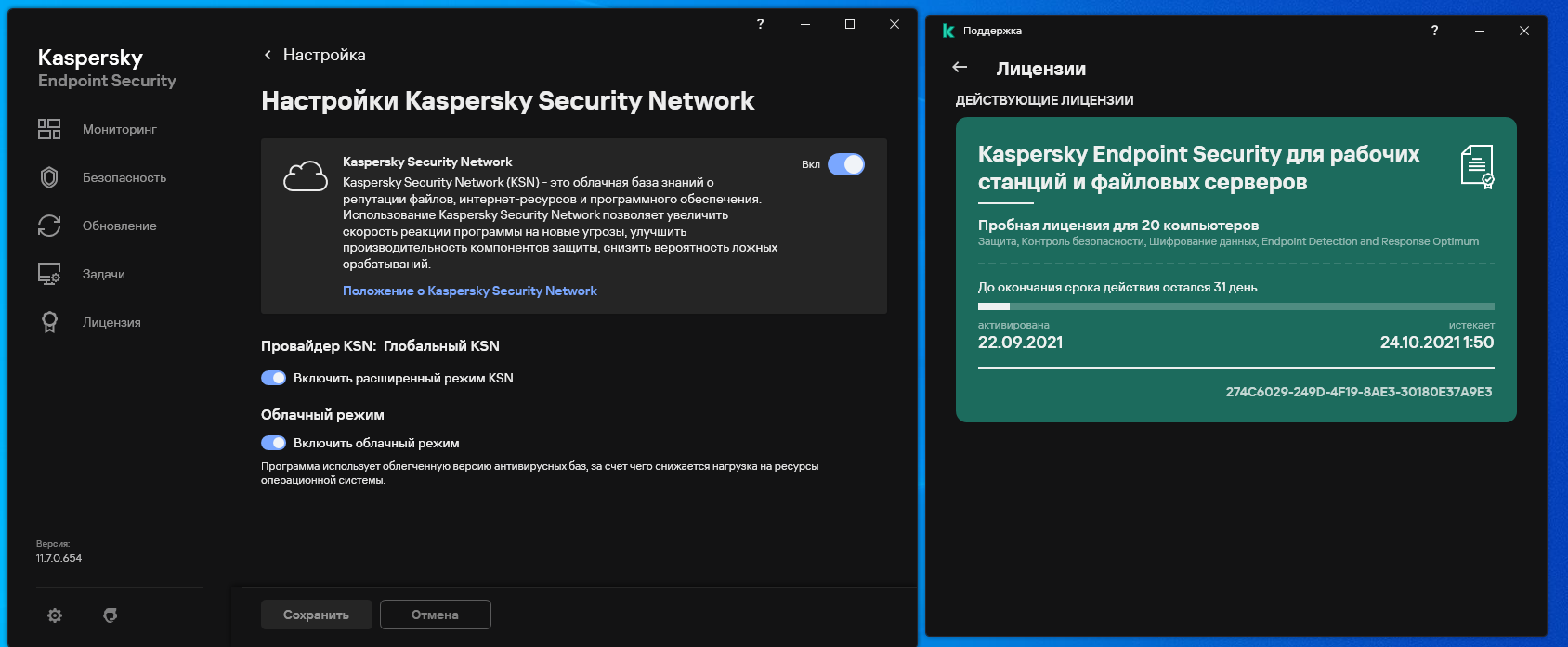Close the Поддержка window

[1524, 31]
